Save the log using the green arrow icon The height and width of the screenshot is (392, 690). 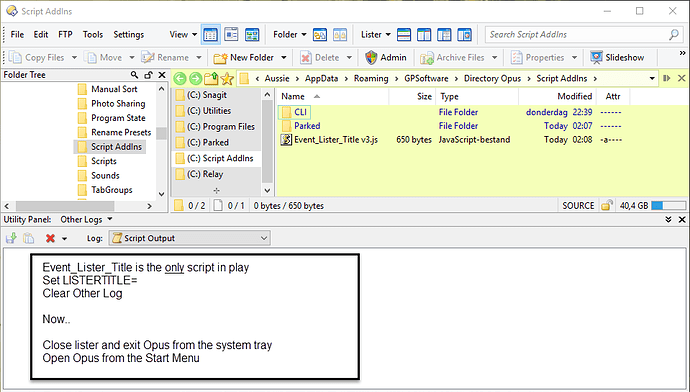tap(11, 238)
